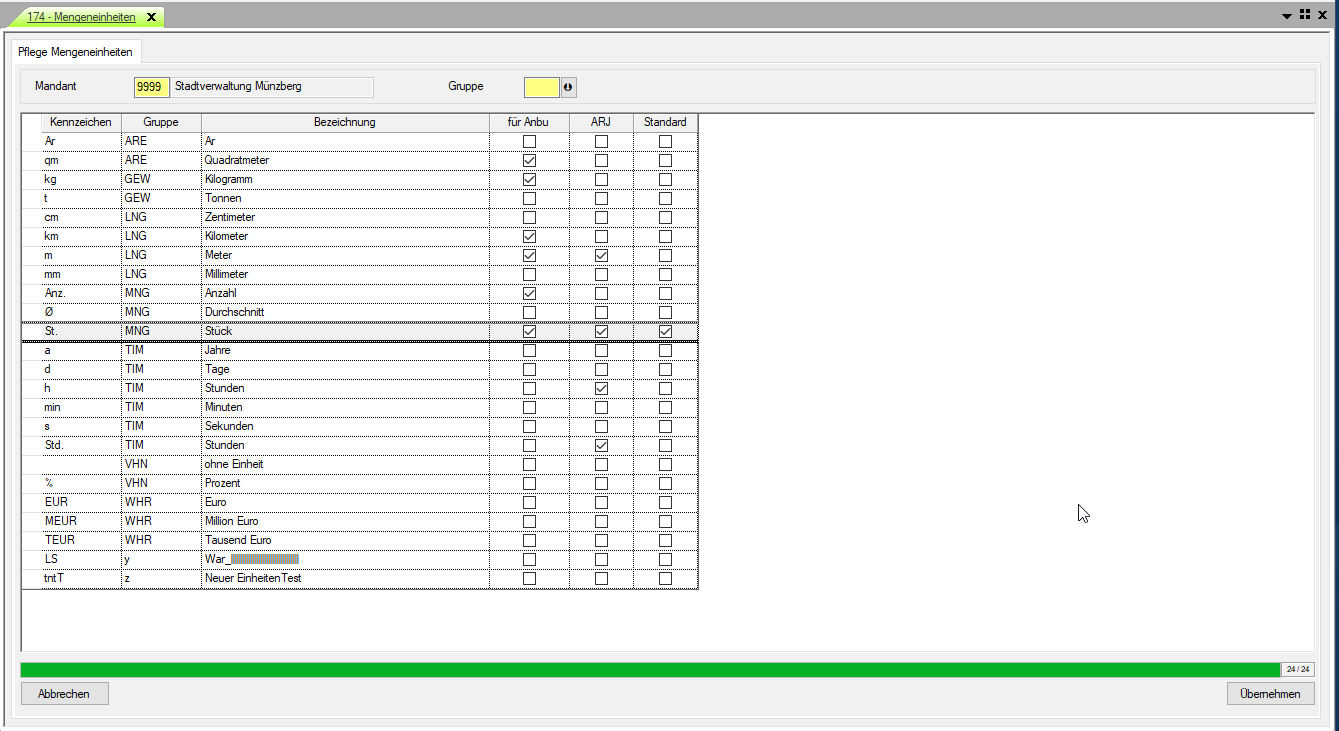Uncheck ARJ for the Meter row
The height and width of the screenshot is (731, 1339).
pyautogui.click(x=601, y=256)
